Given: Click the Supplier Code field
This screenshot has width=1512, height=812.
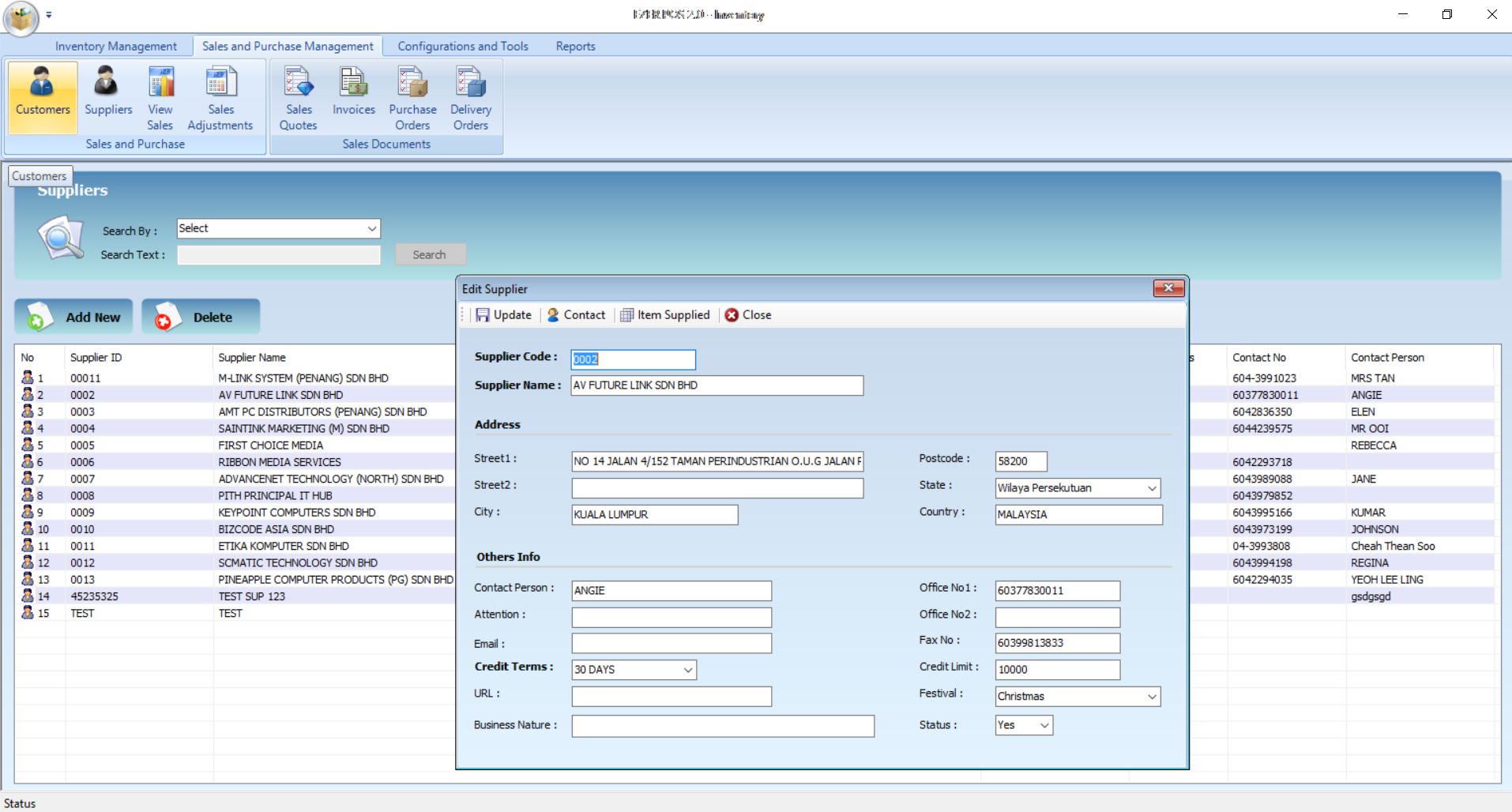Looking at the screenshot, I should [634, 359].
